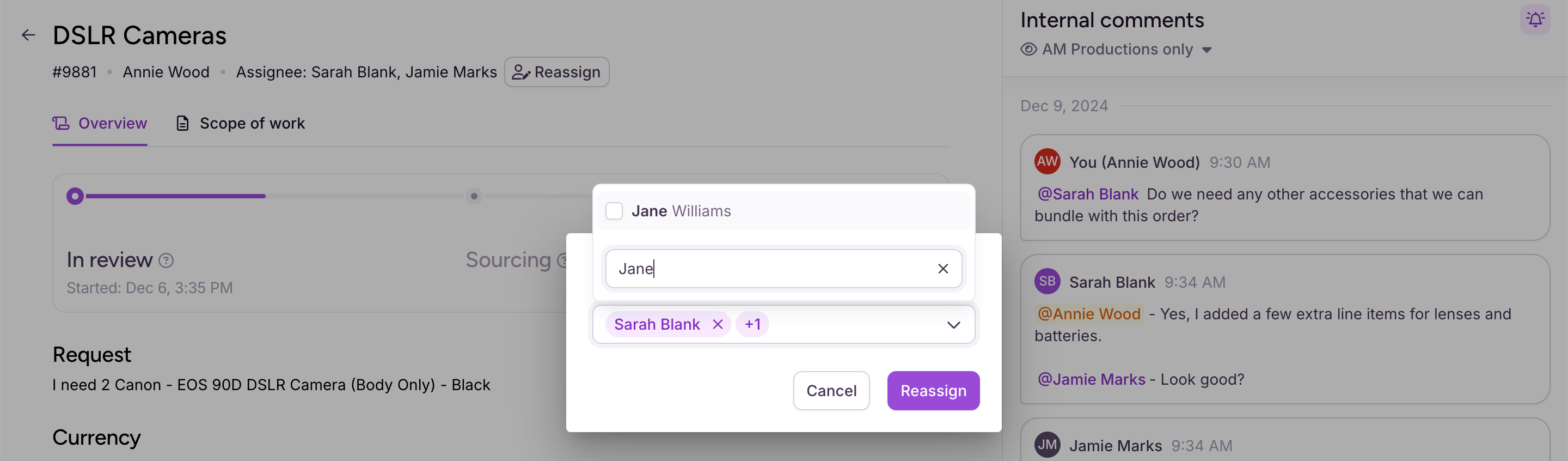
Task: Confirm with the purple Reassign button
Action: (933, 391)
